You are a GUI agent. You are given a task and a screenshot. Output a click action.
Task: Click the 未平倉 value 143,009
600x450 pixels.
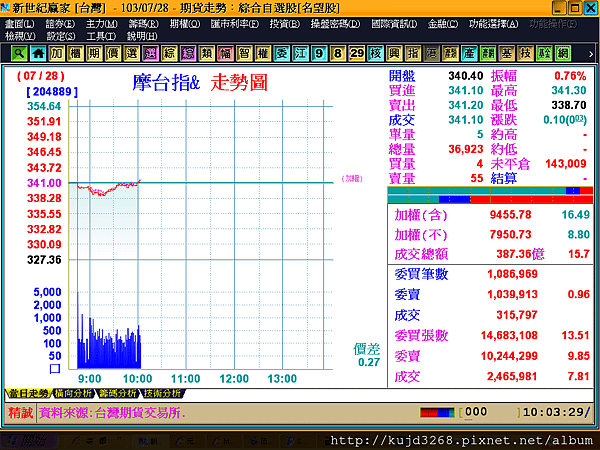click(x=566, y=164)
